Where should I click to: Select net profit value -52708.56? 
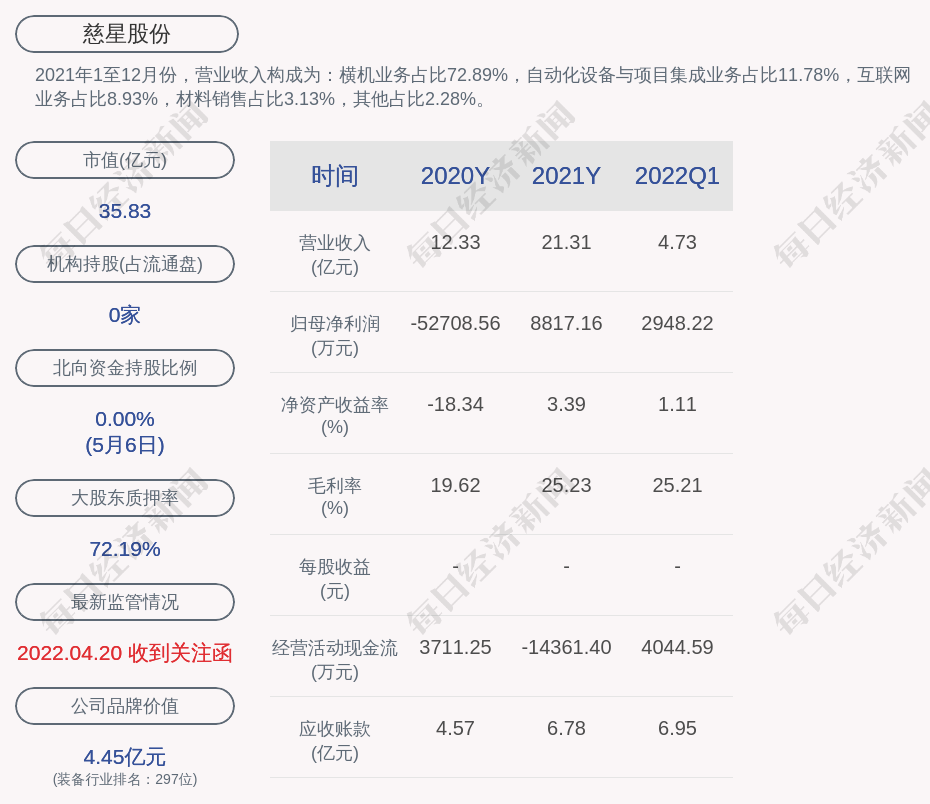[455, 323]
